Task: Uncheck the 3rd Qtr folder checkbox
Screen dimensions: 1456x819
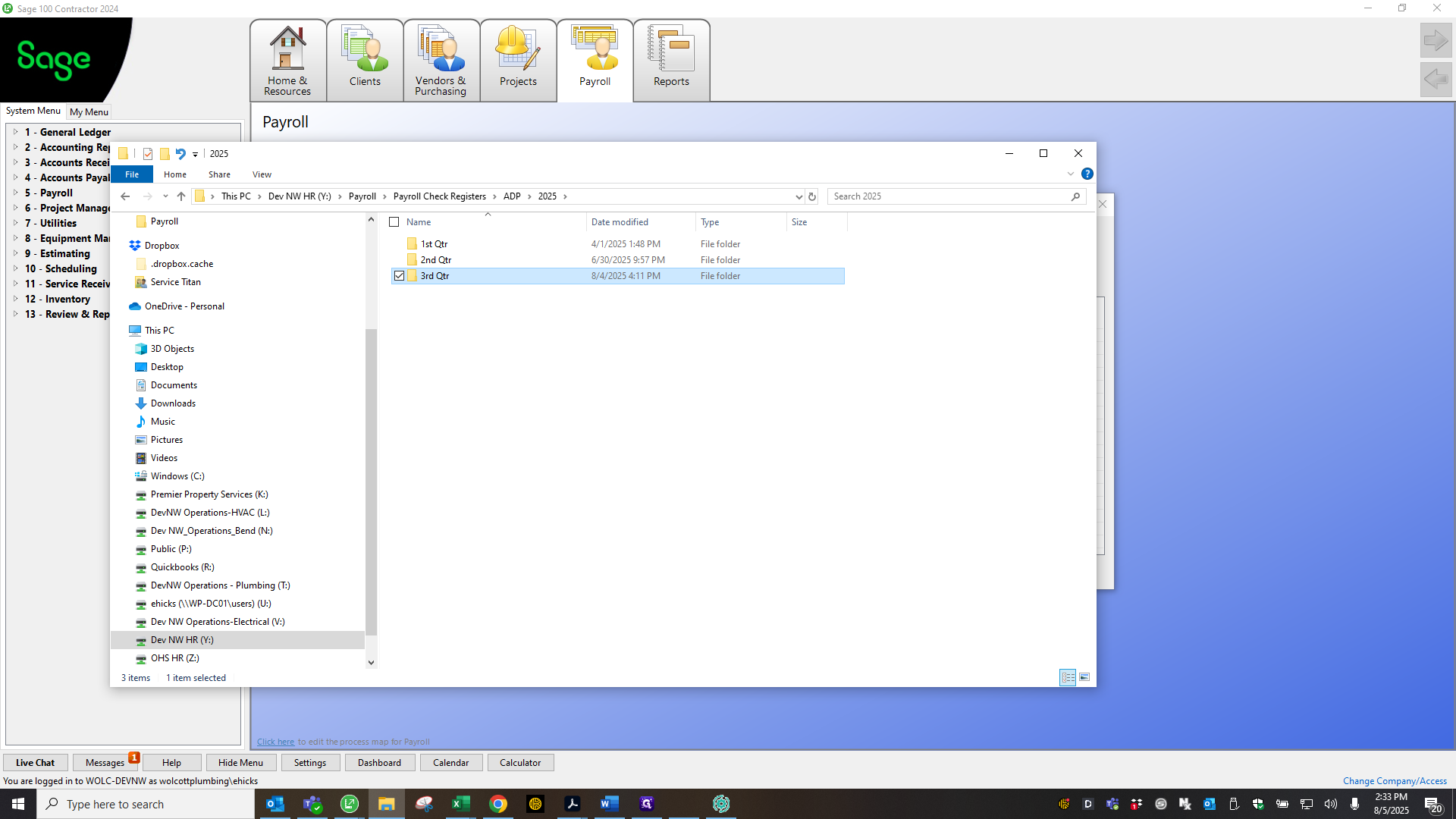Action: [x=400, y=276]
